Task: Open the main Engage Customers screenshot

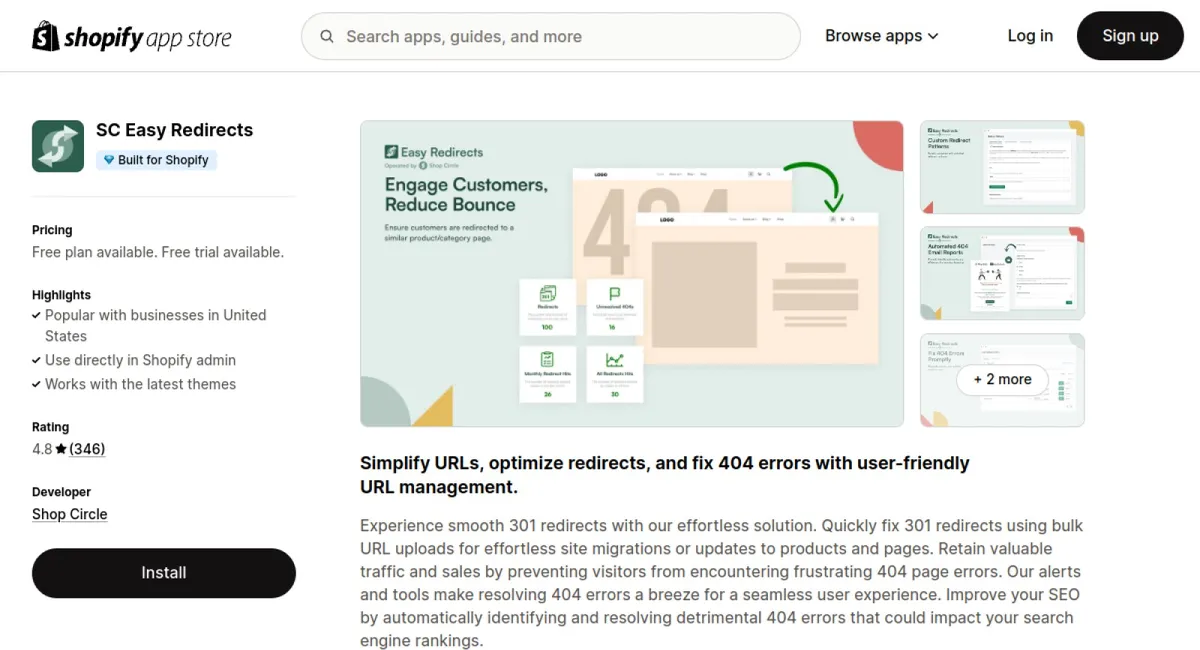Action: (632, 274)
